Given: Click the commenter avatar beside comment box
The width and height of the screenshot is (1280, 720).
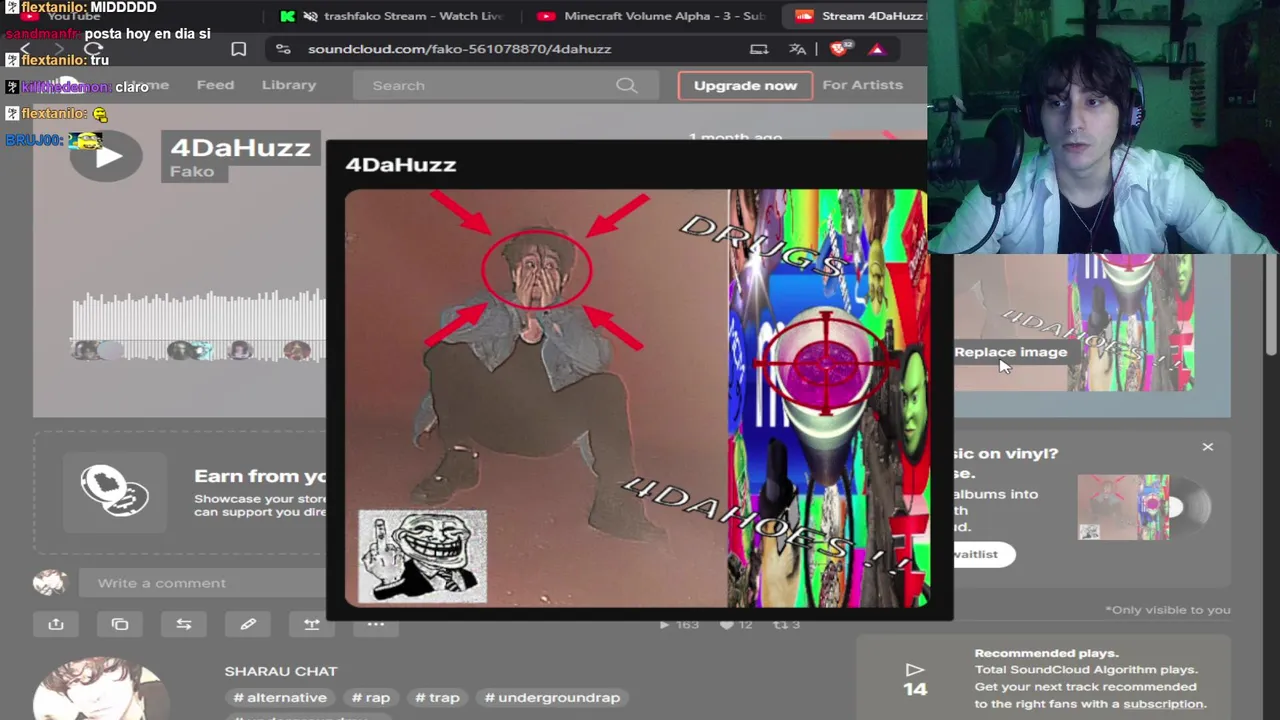Looking at the screenshot, I should point(49,583).
